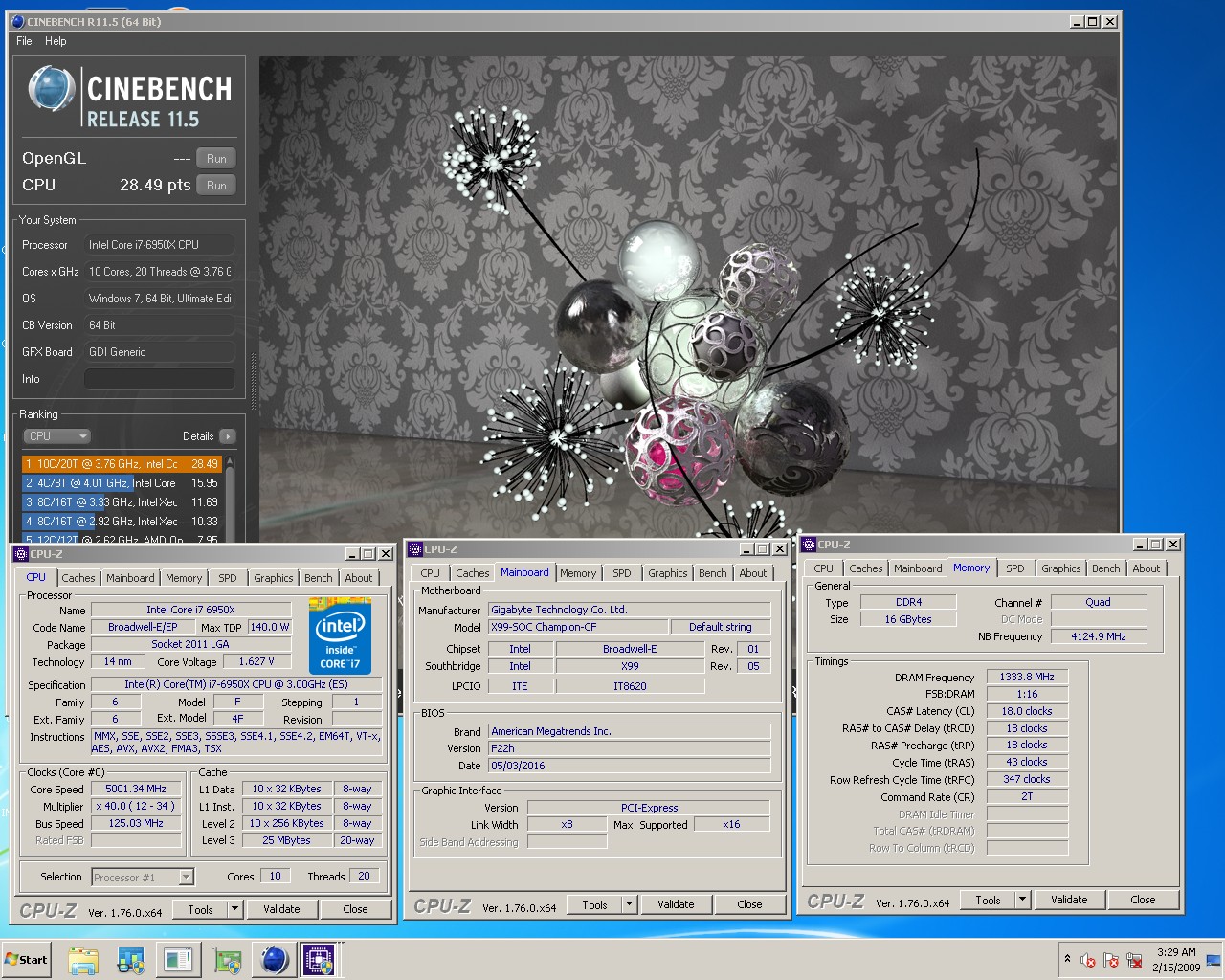Click Validate in CPU-Z Memory window
This screenshot has width=1225, height=980.
coord(1069,900)
